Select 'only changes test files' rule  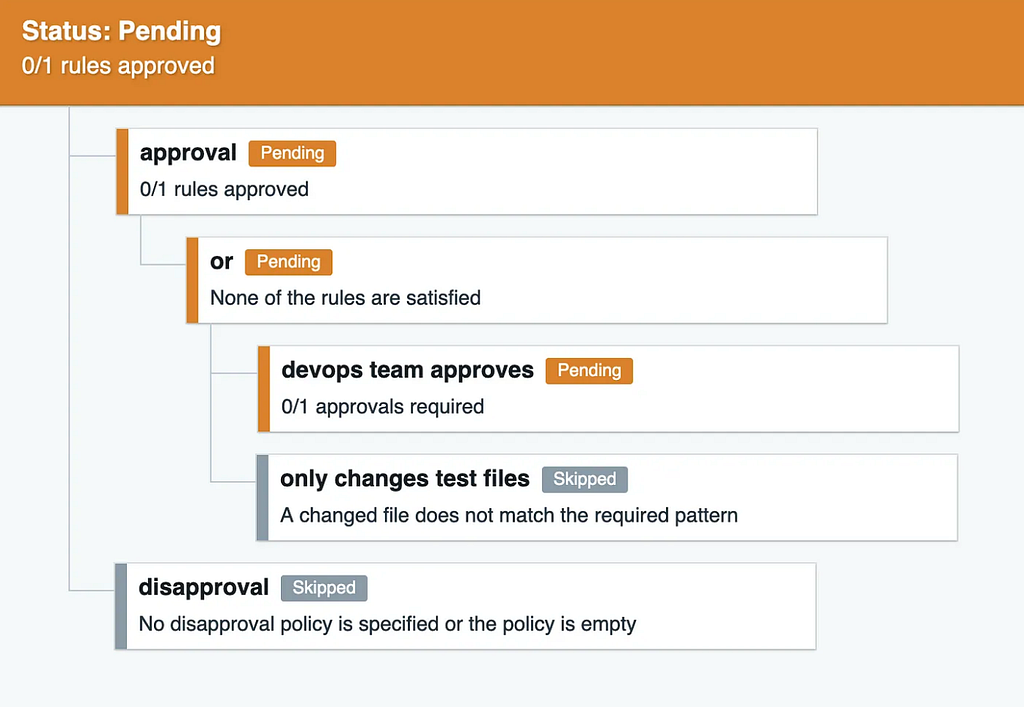point(405,479)
